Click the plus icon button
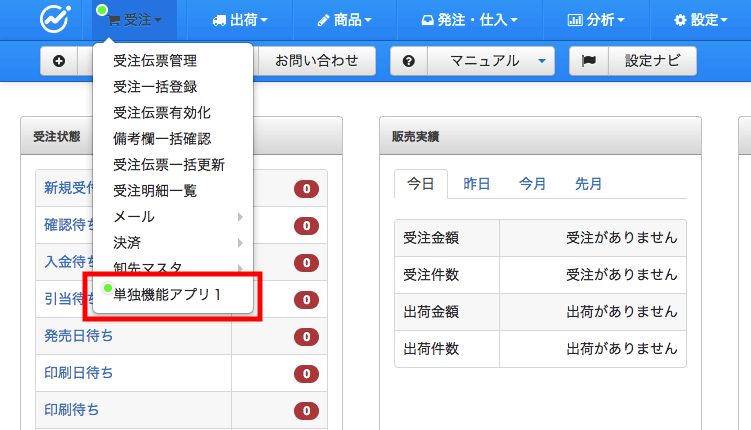The image size is (751, 430). coord(58,62)
